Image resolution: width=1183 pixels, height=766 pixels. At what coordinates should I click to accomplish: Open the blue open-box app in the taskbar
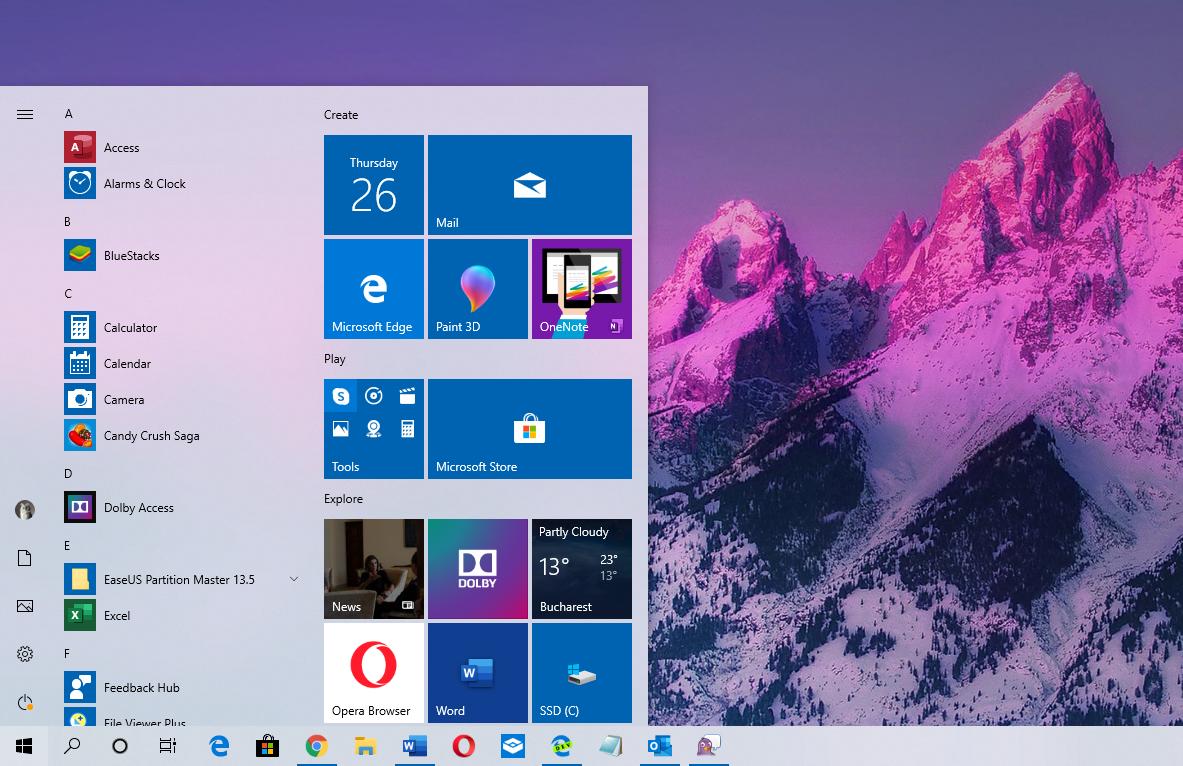[512, 746]
